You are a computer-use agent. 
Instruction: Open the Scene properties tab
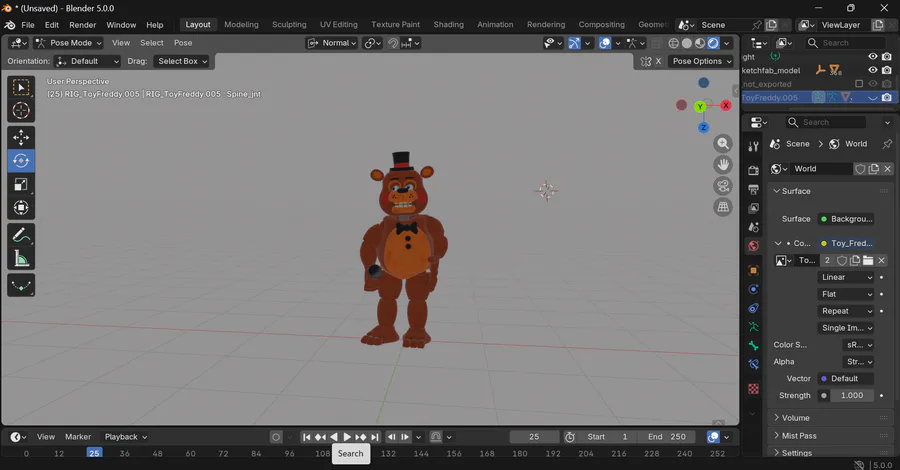[754, 227]
